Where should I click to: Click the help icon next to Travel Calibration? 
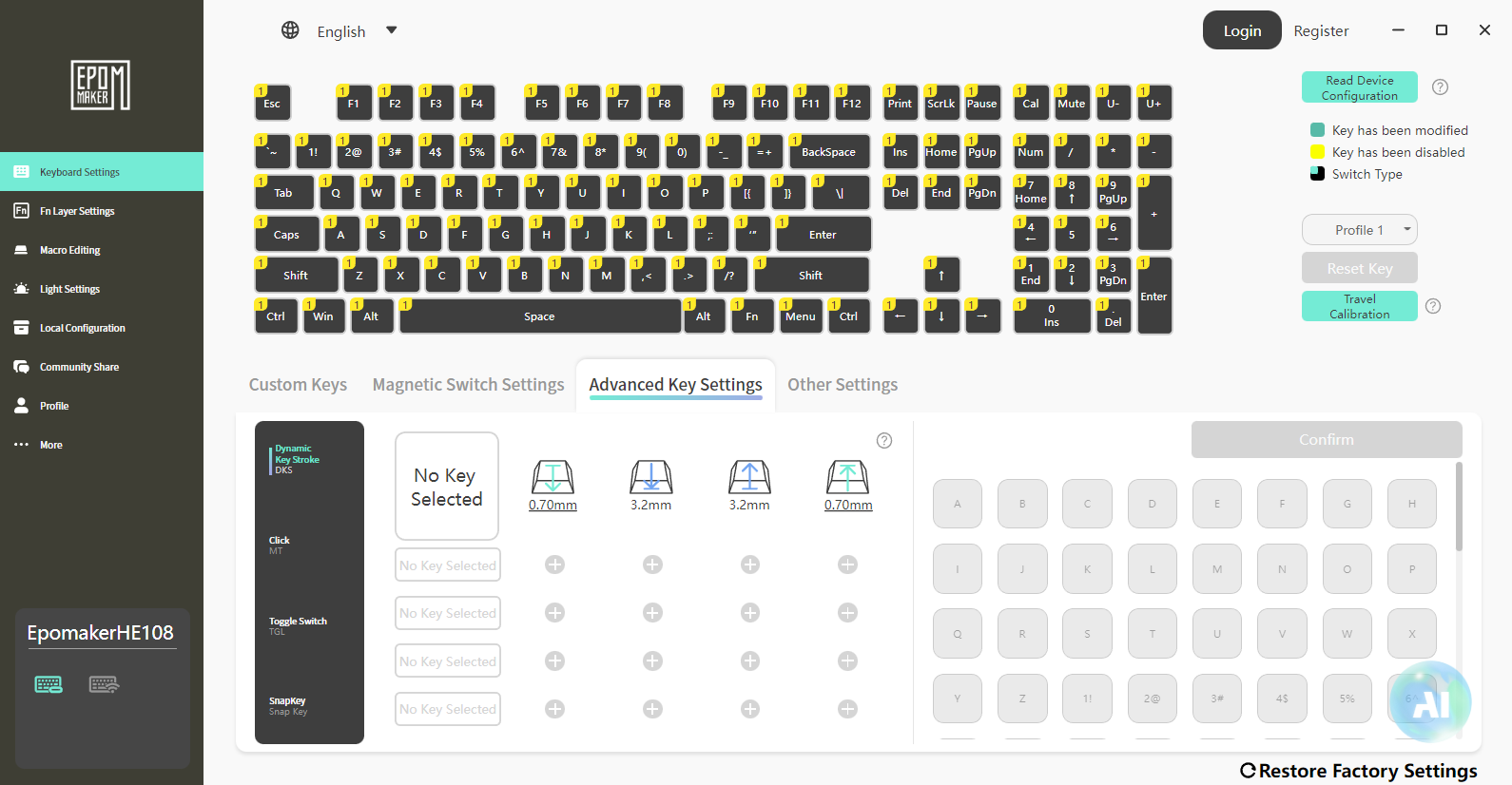pyautogui.click(x=1433, y=306)
